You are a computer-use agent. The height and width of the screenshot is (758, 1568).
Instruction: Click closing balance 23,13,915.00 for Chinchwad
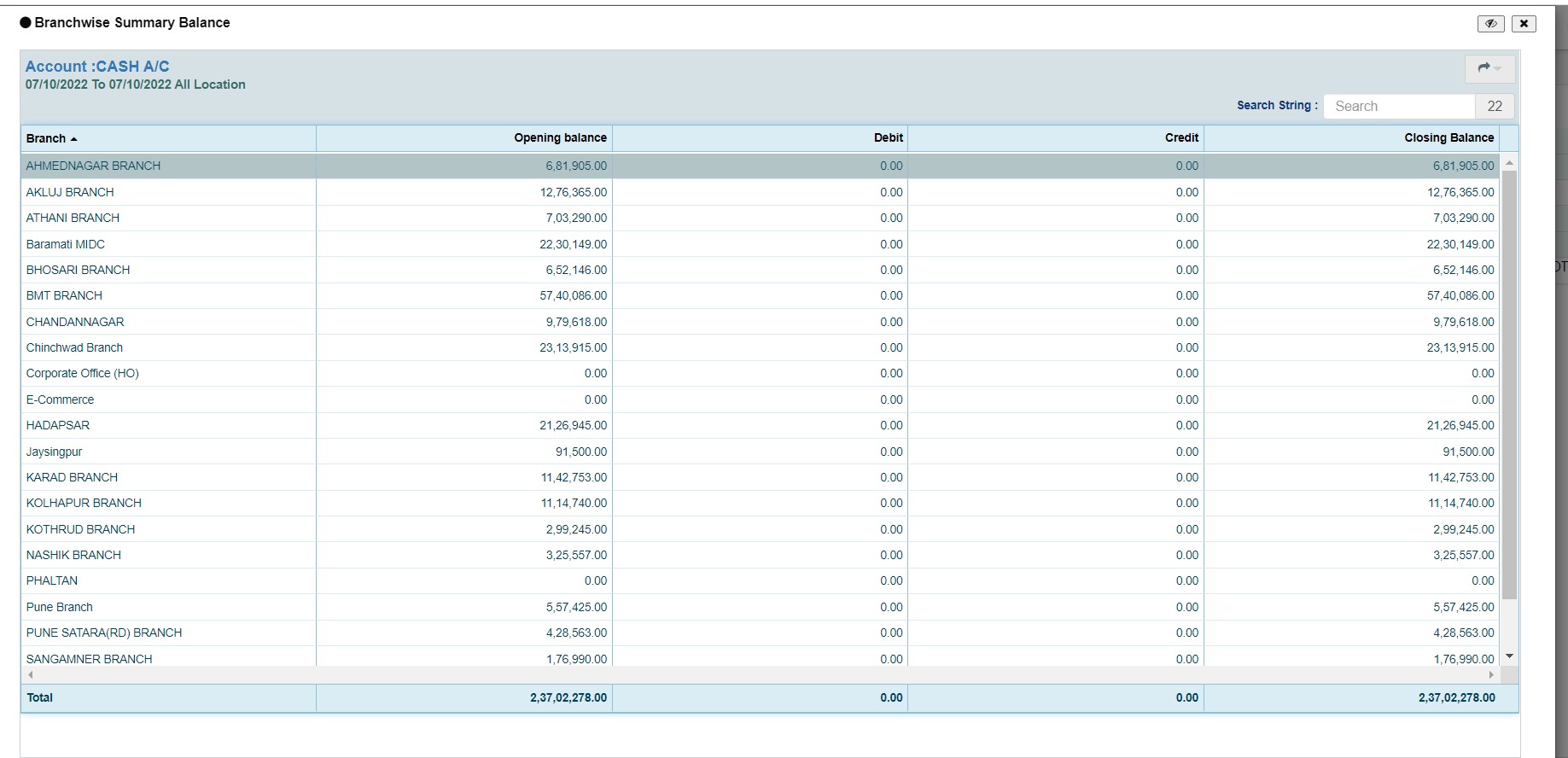[x=1460, y=347]
